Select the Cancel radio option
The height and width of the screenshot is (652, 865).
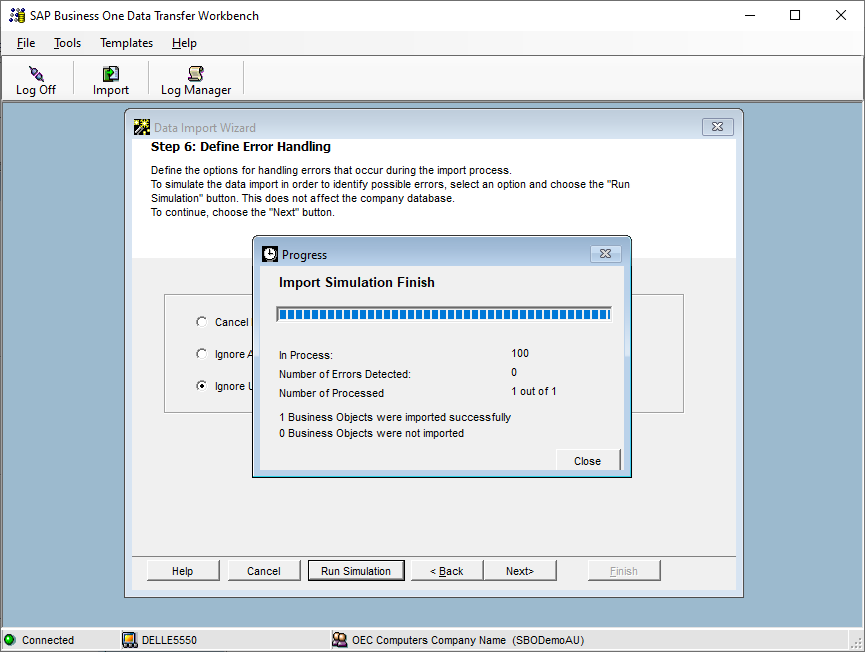pyautogui.click(x=201, y=322)
